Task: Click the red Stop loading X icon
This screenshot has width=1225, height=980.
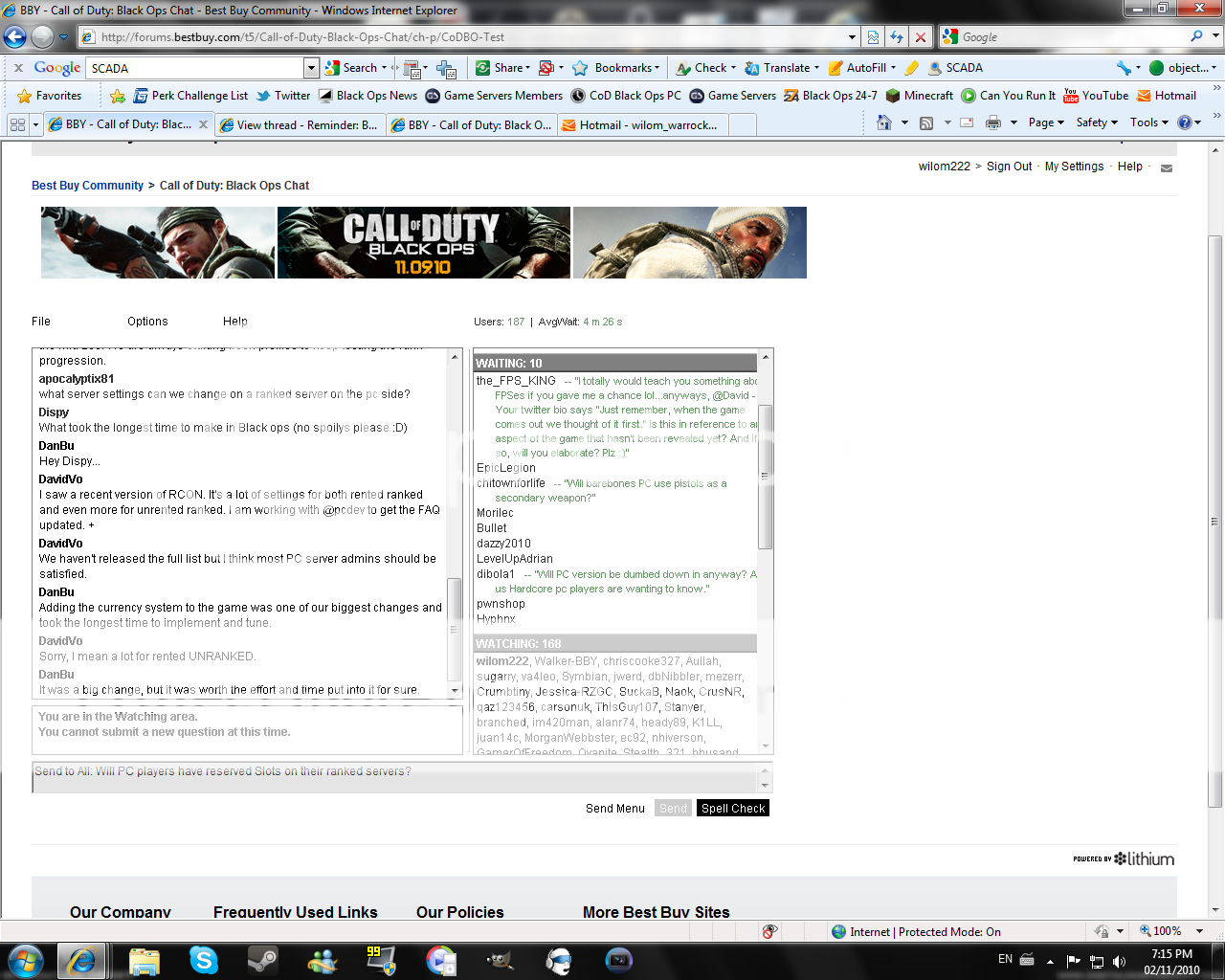Action: (x=921, y=37)
